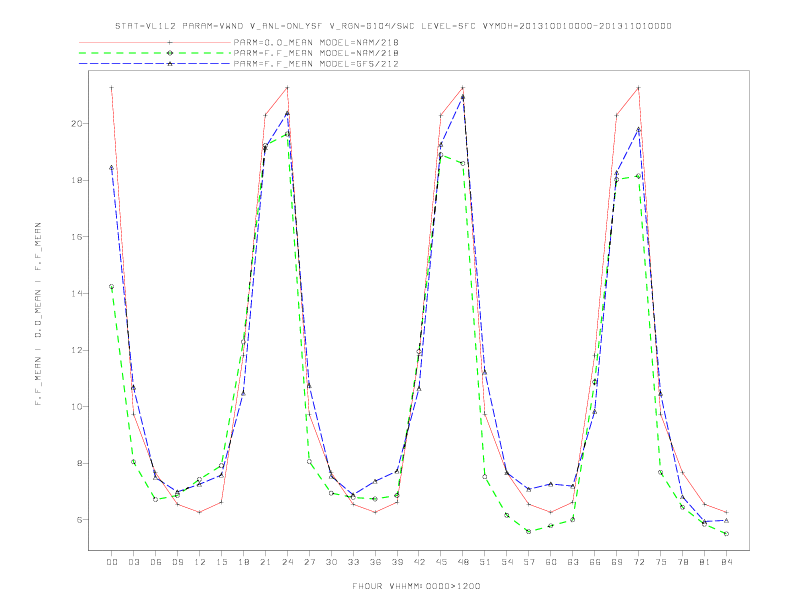
Task: Click x-axis tick label 33
Action: 353,562
